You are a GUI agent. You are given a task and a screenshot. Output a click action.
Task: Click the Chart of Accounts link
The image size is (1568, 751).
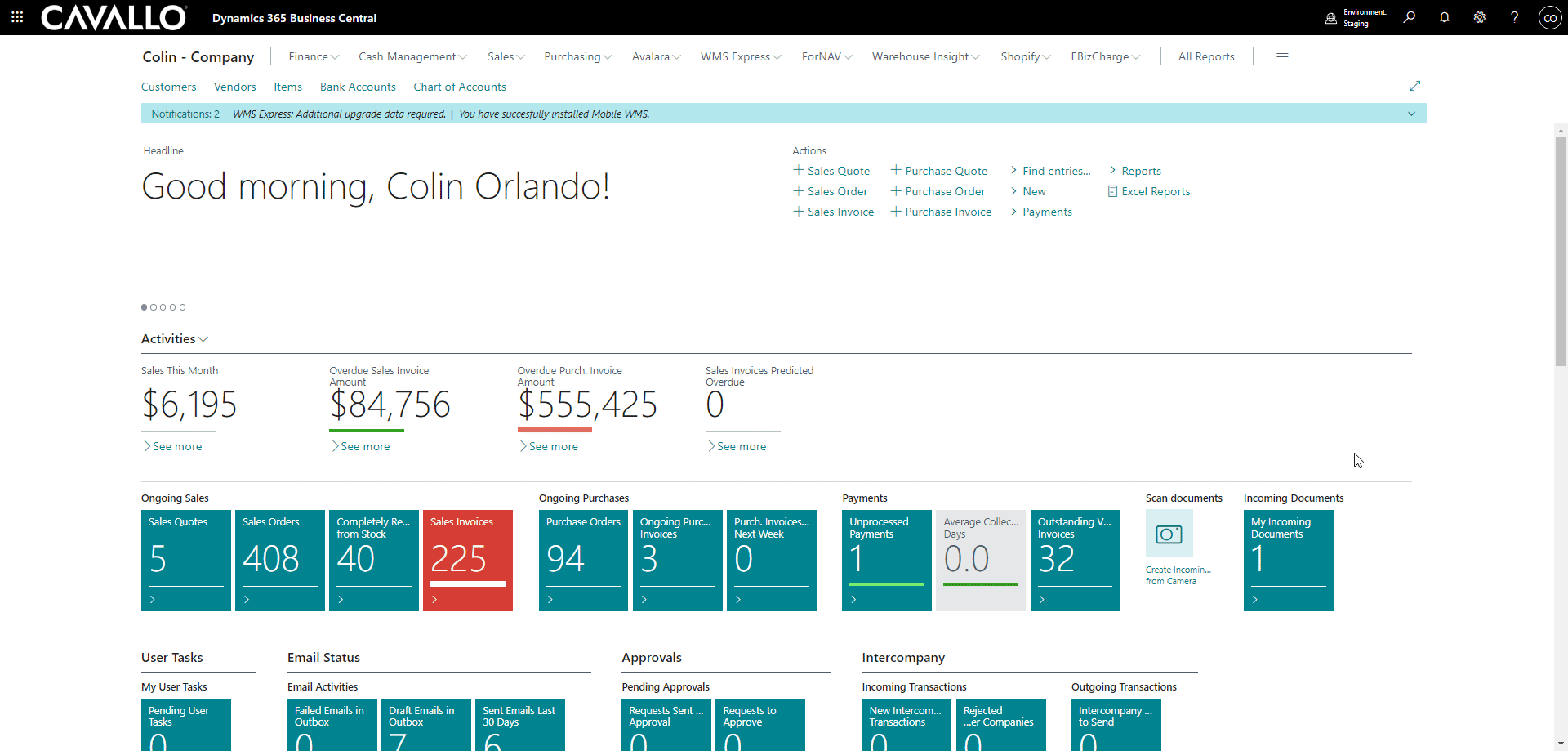(459, 87)
